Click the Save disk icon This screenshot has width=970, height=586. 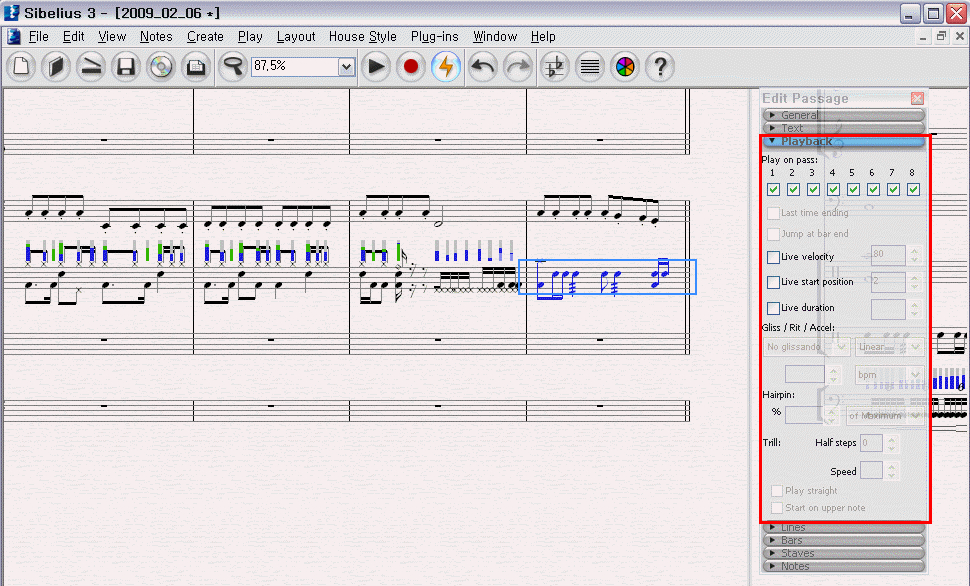coord(126,67)
